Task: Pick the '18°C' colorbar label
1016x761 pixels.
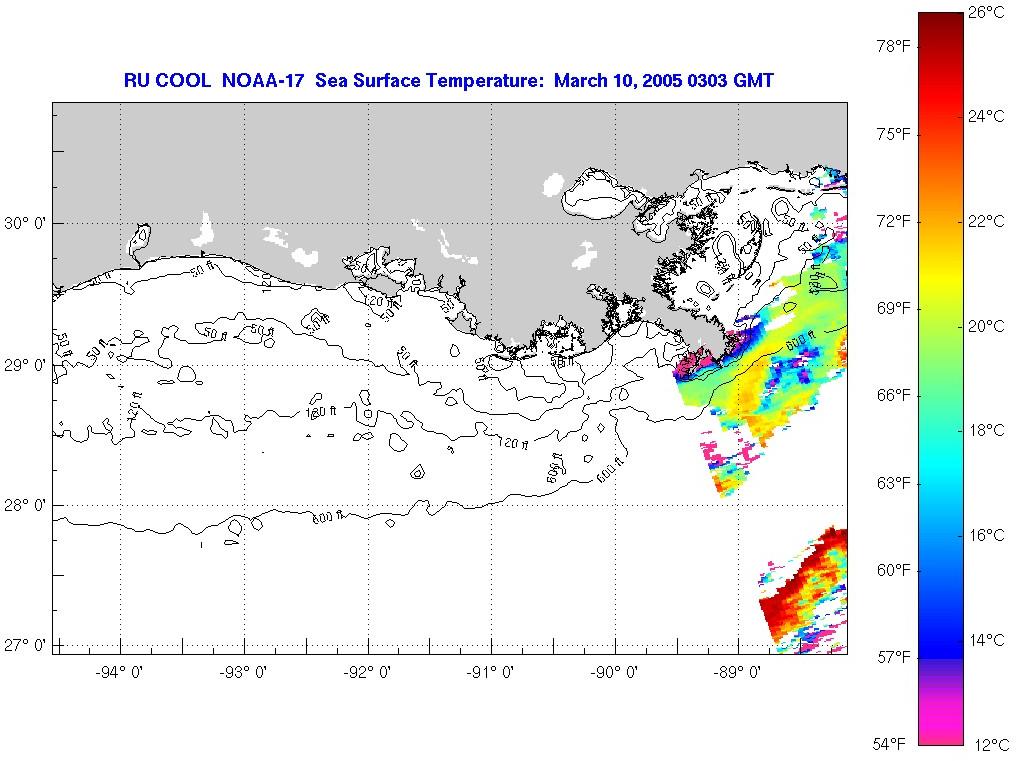Action: (986, 430)
